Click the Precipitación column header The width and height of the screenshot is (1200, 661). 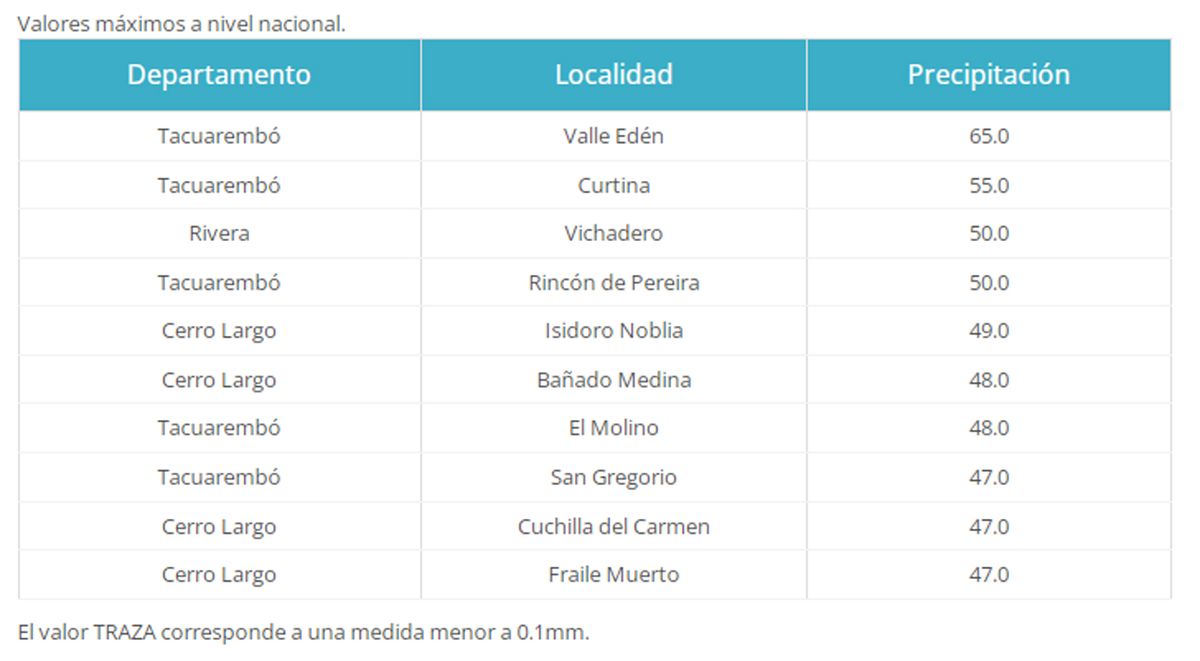988,75
